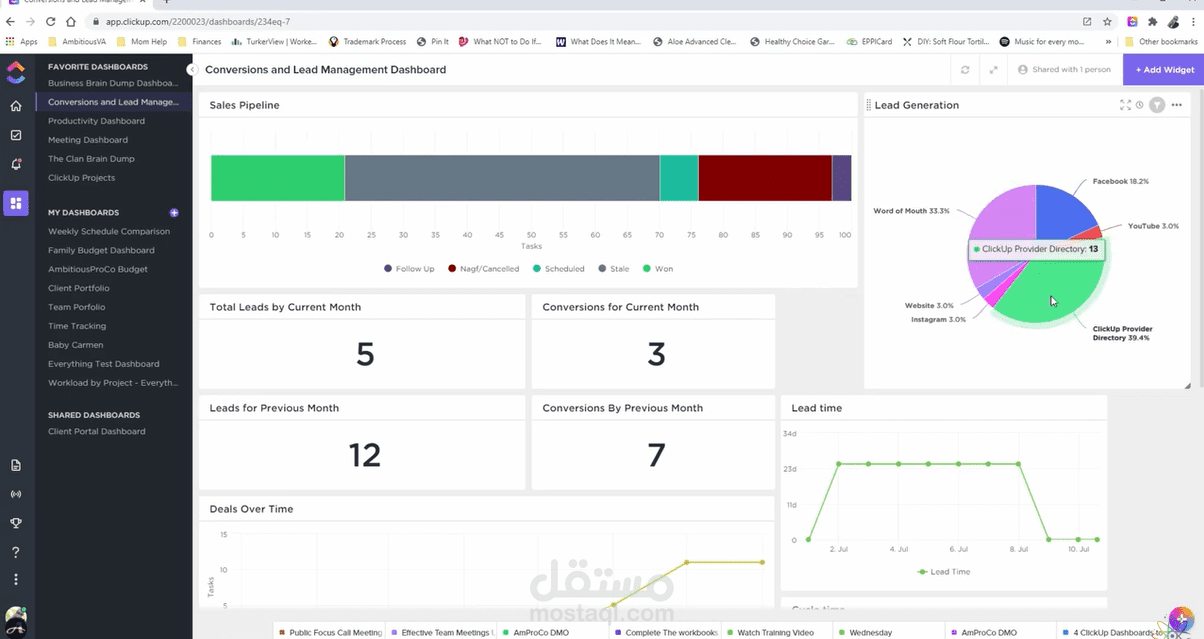
Task: Click the user avatar at bottom left
Action: click(x=16, y=619)
